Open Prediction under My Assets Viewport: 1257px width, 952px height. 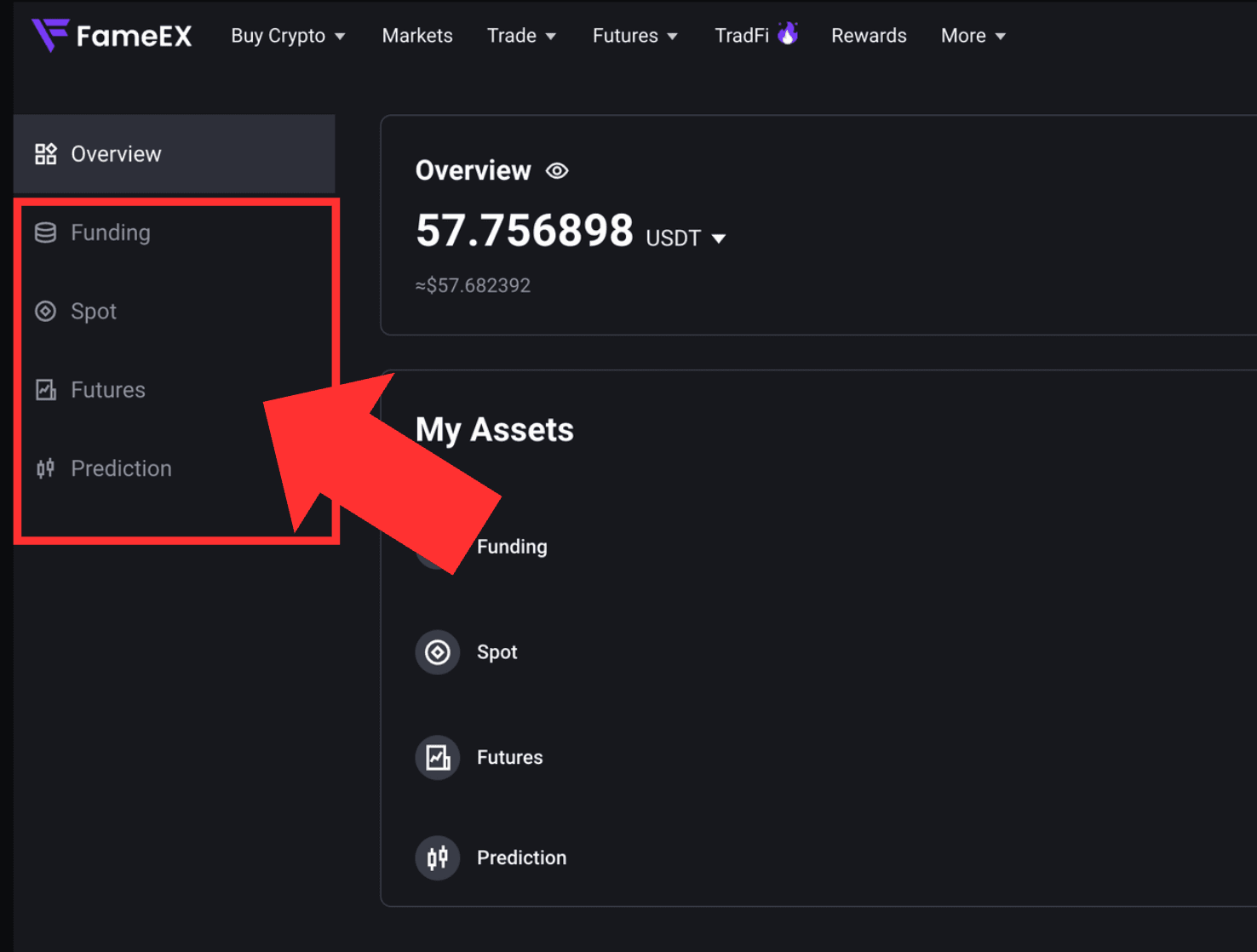(x=521, y=857)
